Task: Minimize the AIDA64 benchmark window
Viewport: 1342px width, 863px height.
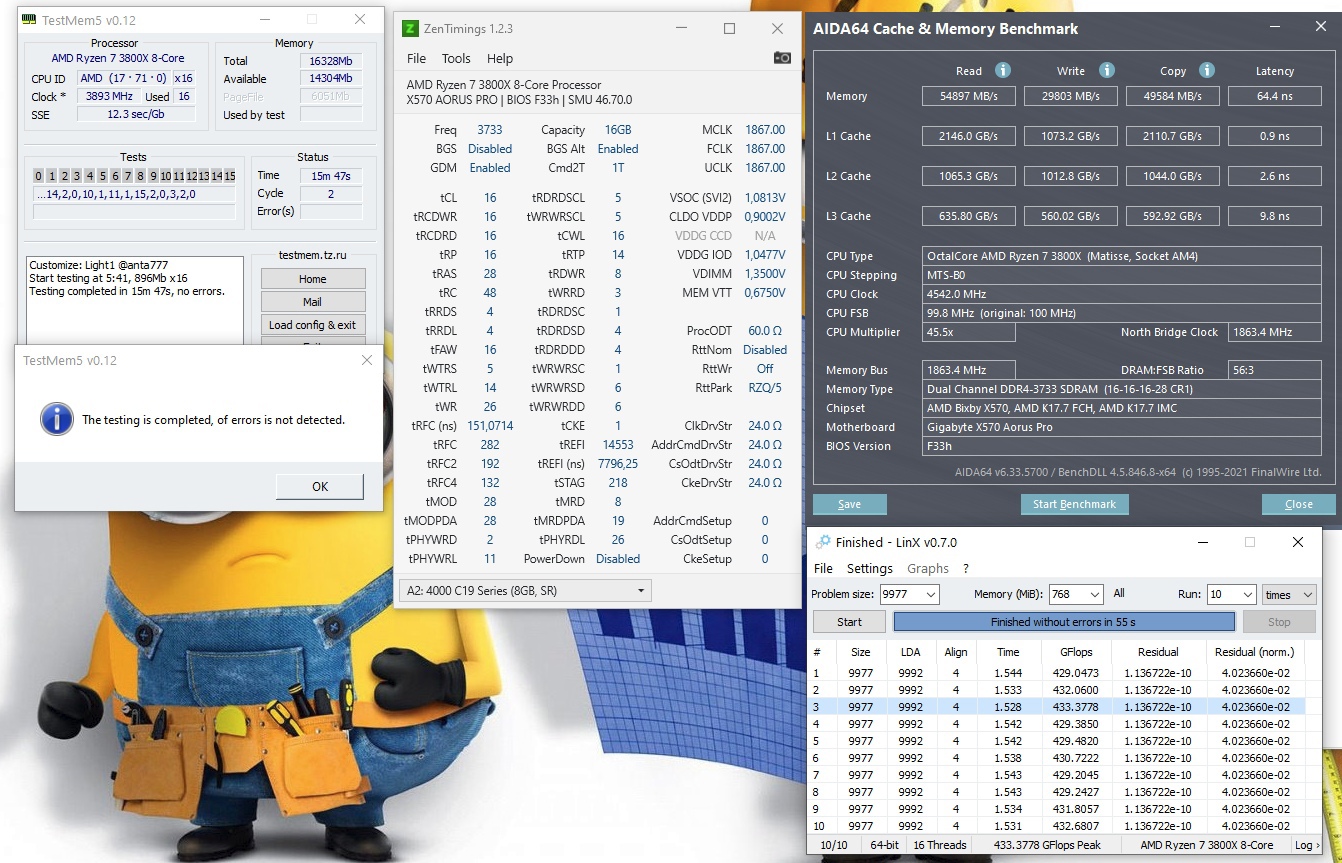Action: click(x=1275, y=28)
